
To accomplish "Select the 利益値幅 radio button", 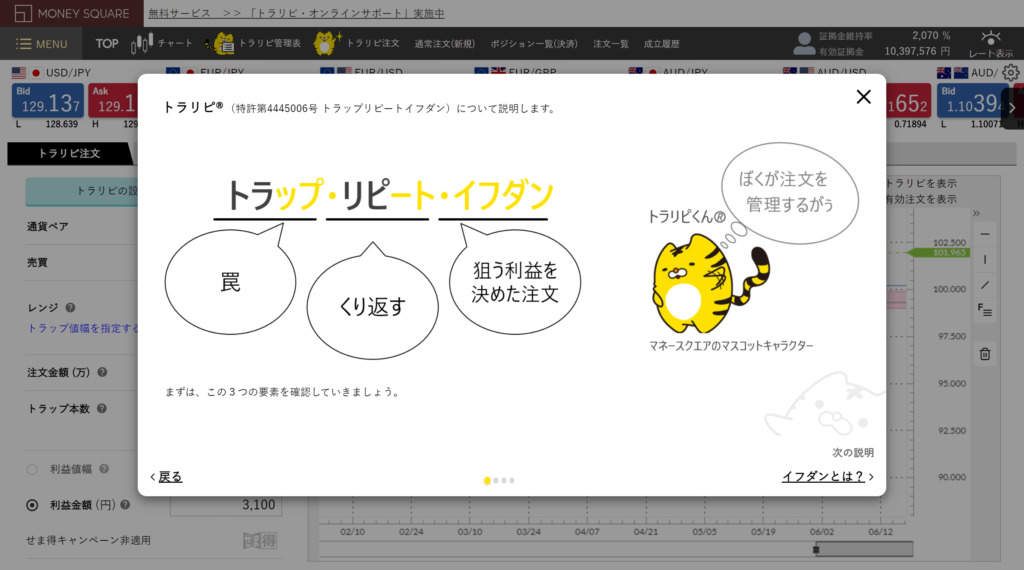I will 32,469.
